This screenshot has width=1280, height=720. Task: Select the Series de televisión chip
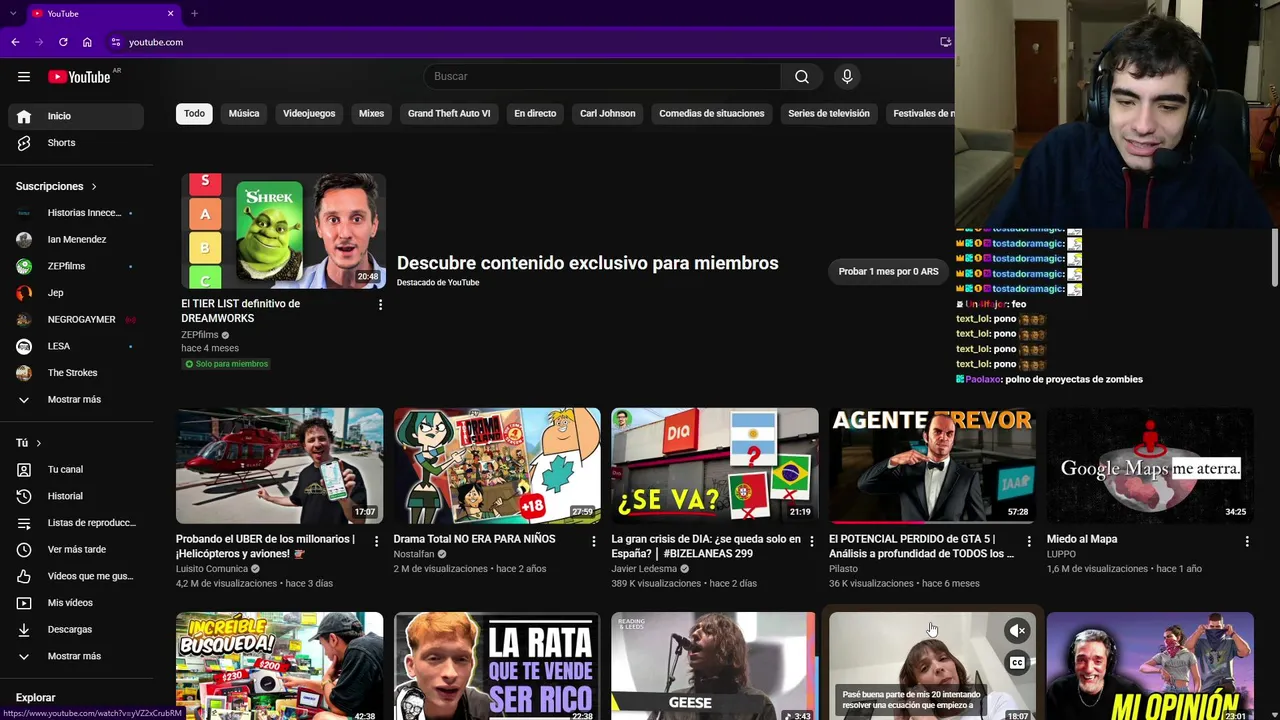pyautogui.click(x=829, y=113)
